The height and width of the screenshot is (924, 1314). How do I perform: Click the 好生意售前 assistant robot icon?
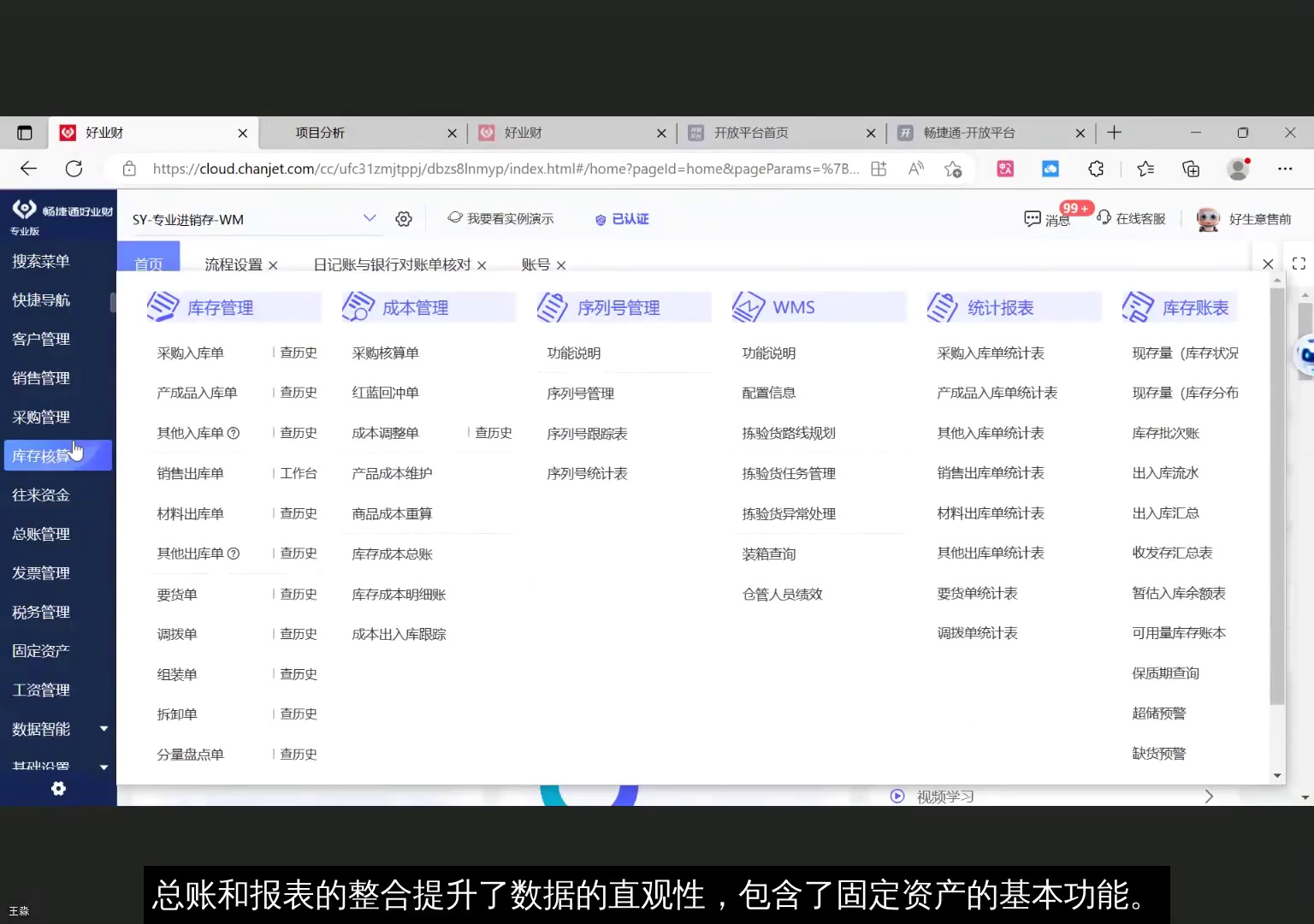1207,219
